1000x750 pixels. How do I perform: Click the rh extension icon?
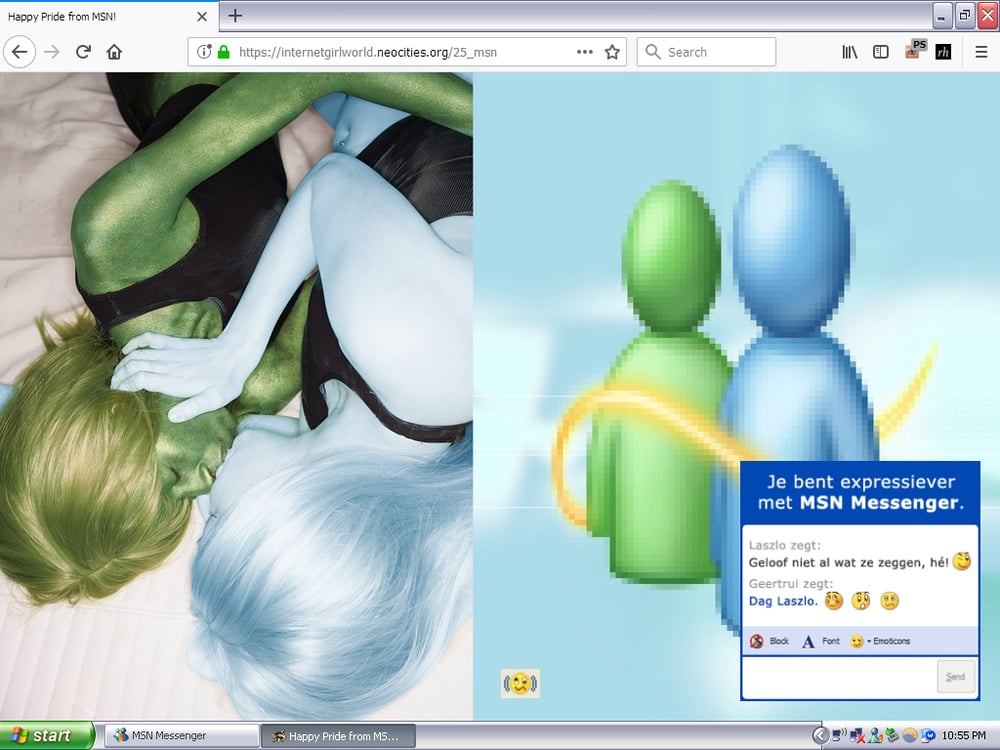(943, 52)
